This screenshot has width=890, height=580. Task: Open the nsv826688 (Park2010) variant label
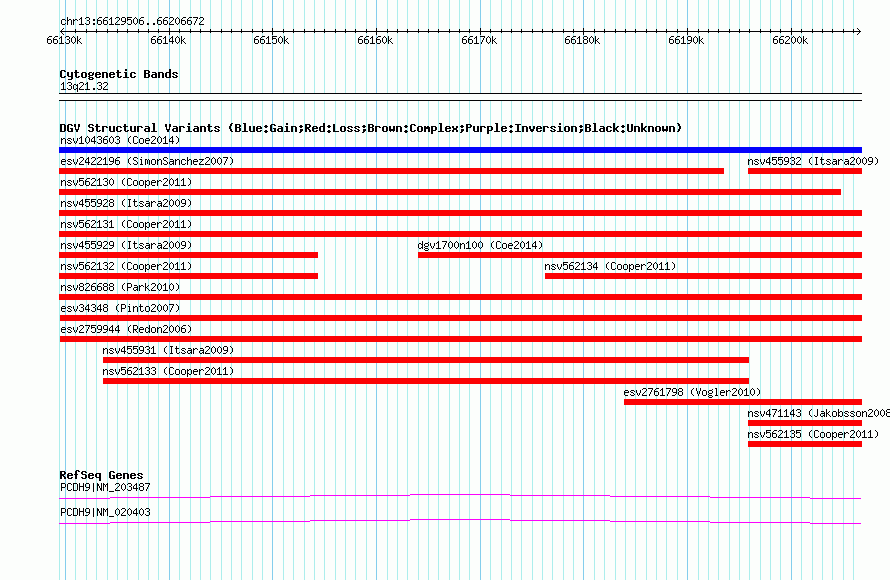tap(120, 287)
